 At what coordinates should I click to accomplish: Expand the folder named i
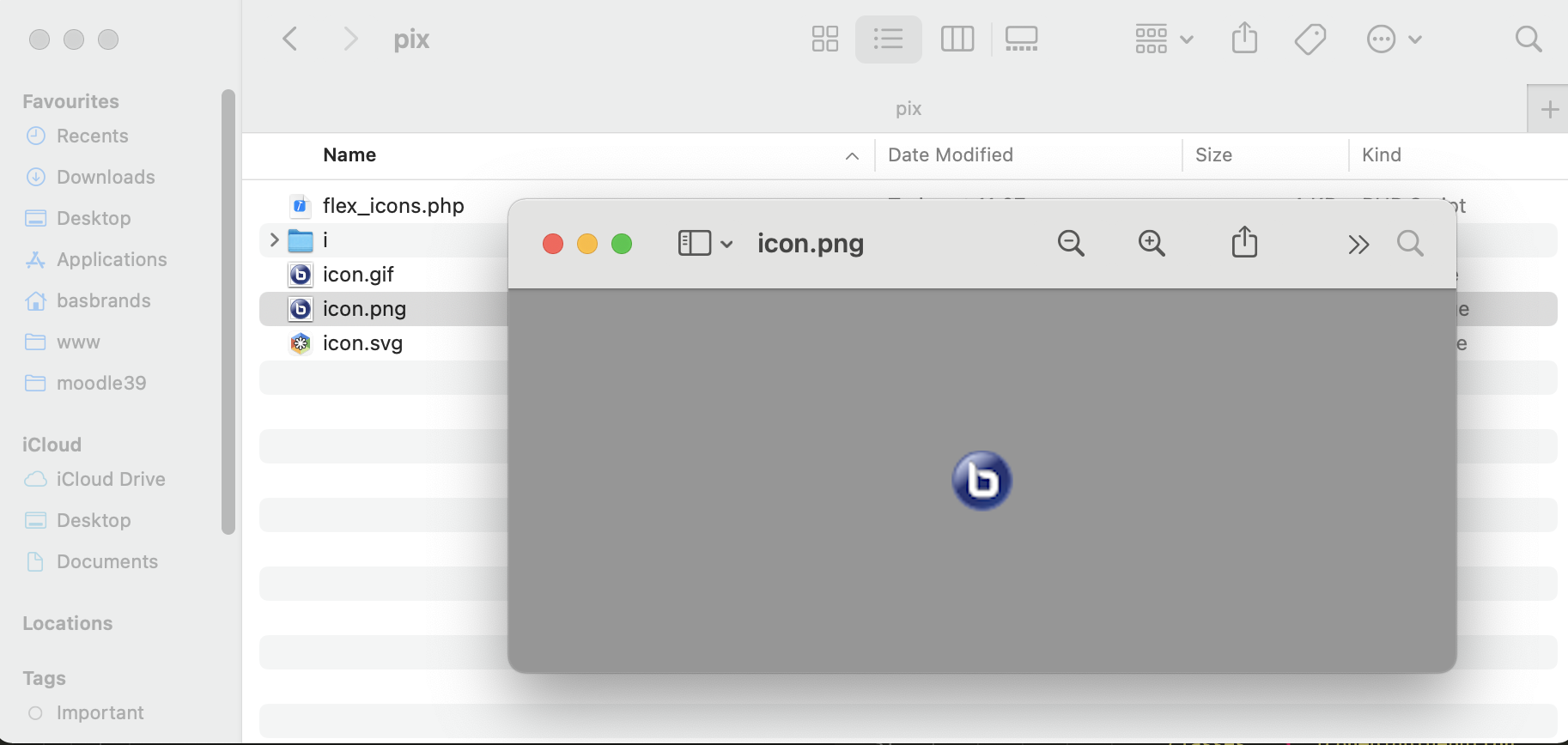pyautogui.click(x=274, y=240)
